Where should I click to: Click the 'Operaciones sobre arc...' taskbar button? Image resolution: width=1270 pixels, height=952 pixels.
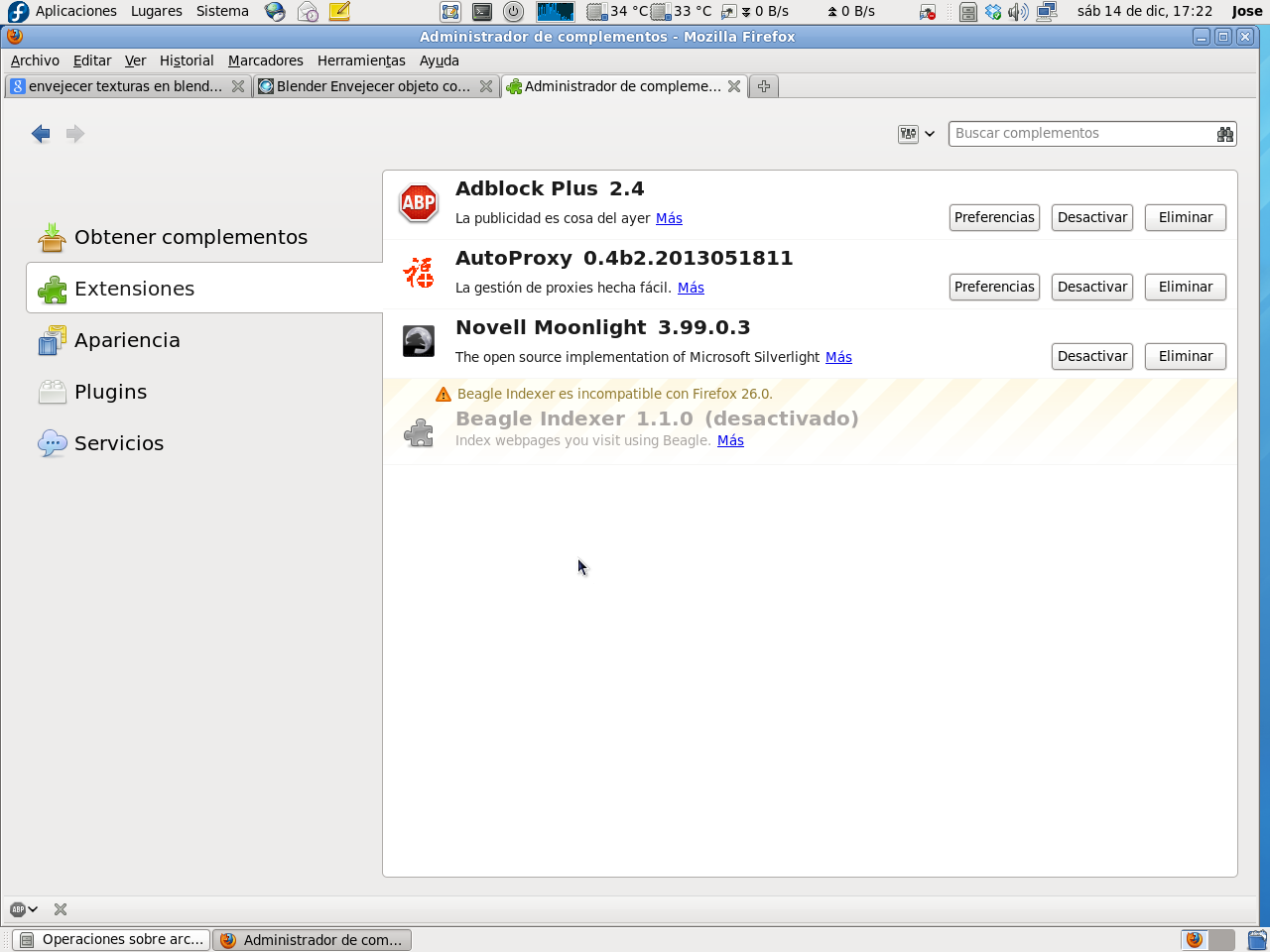click(x=112, y=939)
